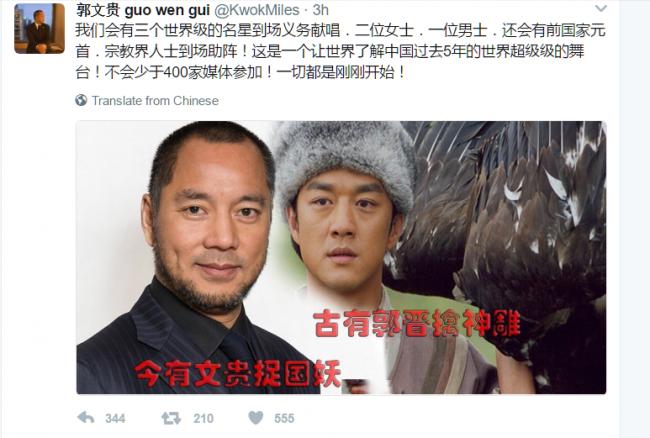Image resolution: width=650 pixels, height=438 pixels.
Task: Click the globe icon beside Translate
Action: pos(81,100)
